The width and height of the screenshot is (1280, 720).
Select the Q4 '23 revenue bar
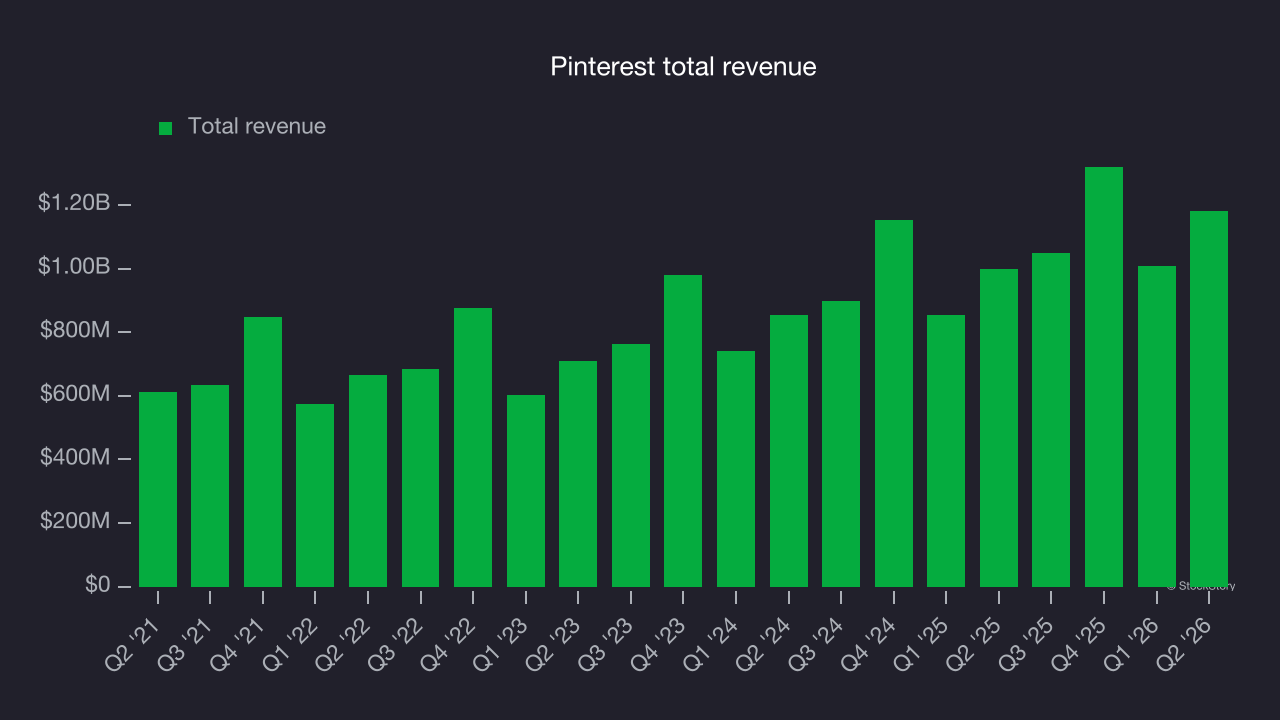(x=683, y=431)
